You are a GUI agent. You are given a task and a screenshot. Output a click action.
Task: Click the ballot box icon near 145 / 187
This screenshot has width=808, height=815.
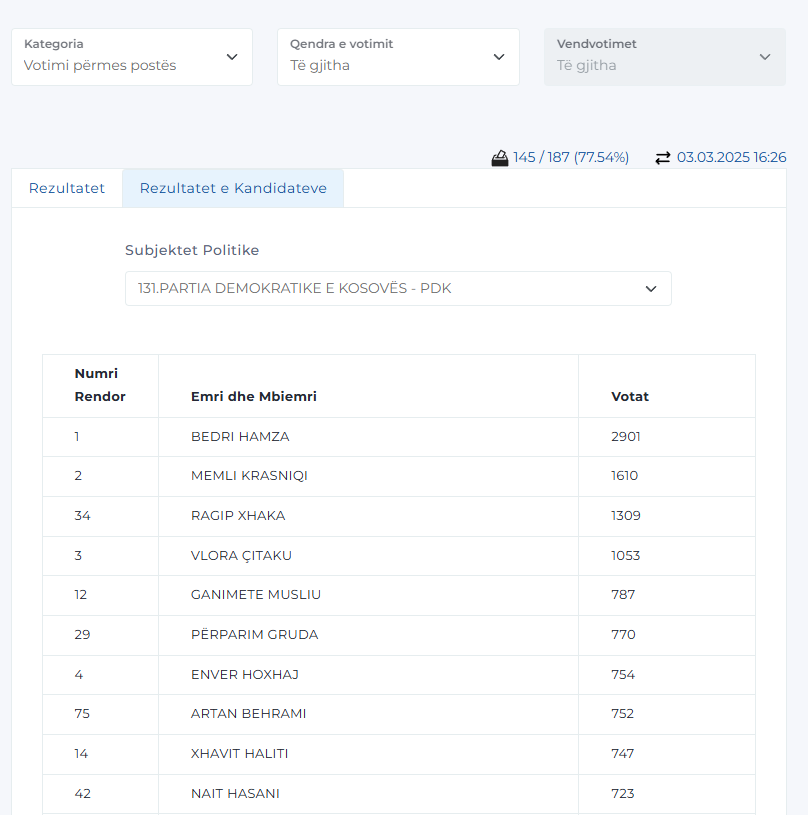pos(500,157)
